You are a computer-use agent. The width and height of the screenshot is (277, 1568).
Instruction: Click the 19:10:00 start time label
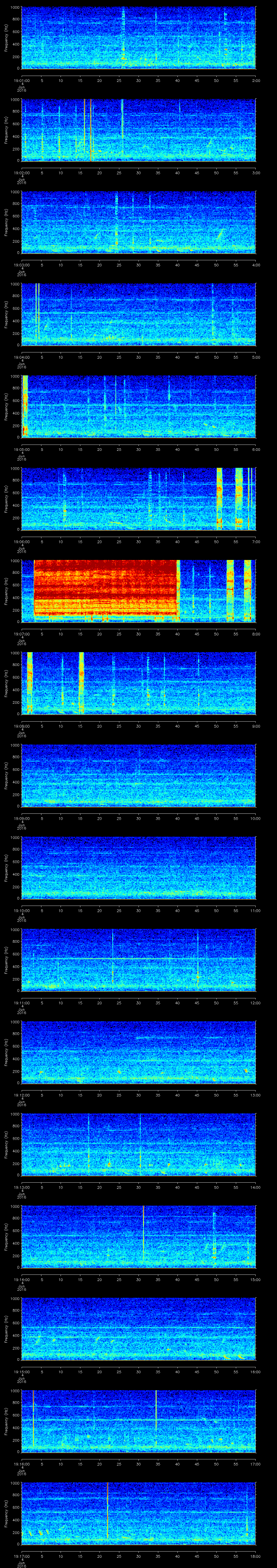(x=21, y=910)
